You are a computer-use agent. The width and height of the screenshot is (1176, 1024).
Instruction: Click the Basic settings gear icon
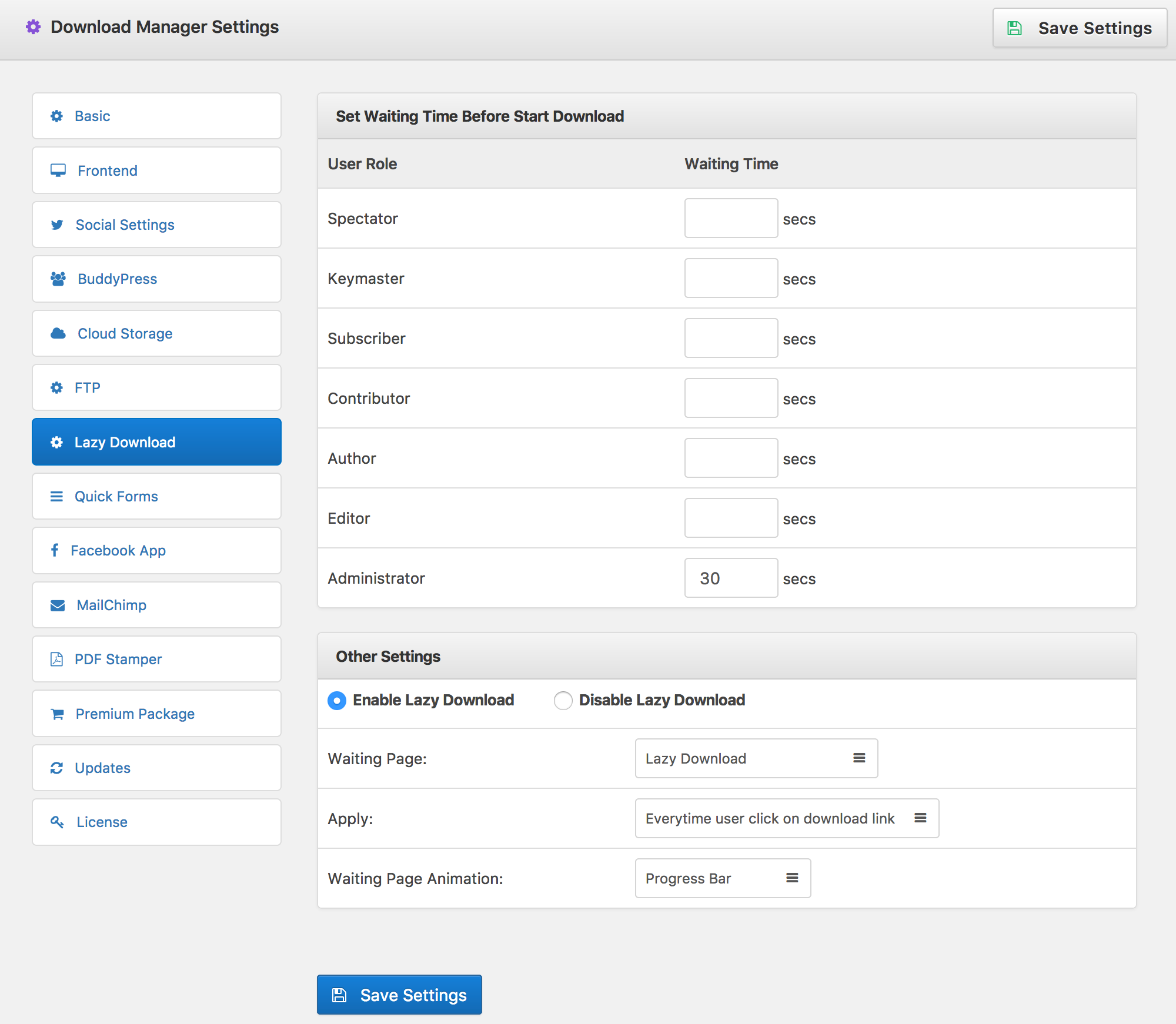(57, 116)
